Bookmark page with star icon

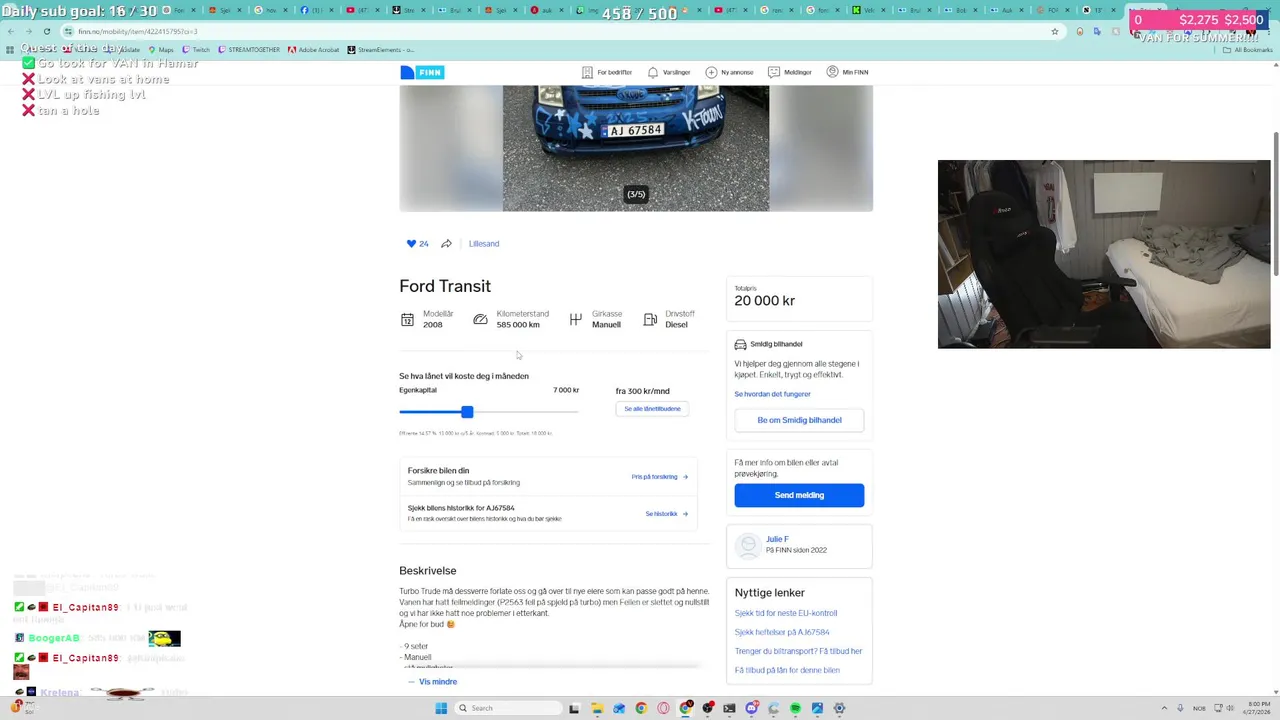click(1054, 31)
